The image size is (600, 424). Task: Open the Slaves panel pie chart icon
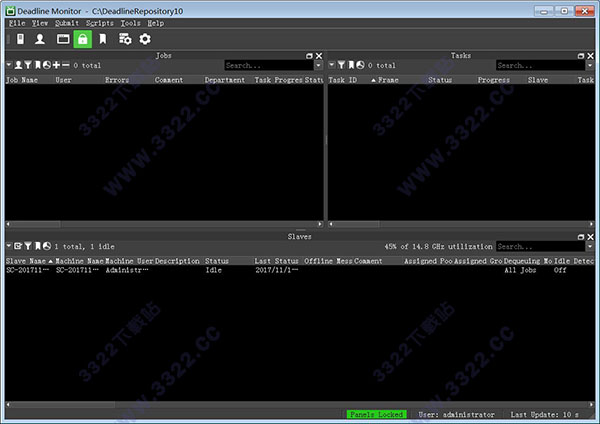(47, 246)
